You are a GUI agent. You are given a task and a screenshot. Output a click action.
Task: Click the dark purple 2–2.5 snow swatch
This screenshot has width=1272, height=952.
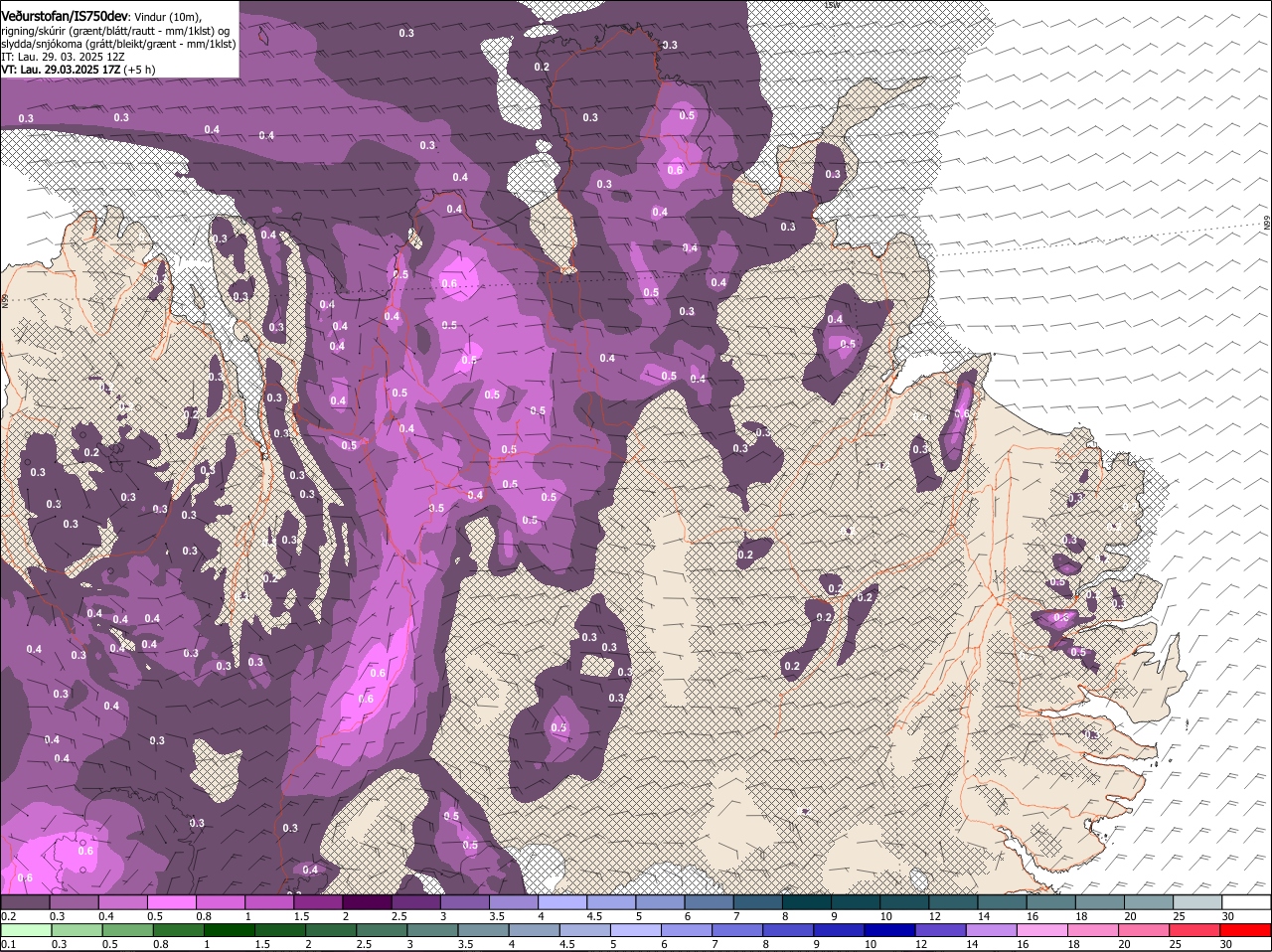[x=369, y=902]
